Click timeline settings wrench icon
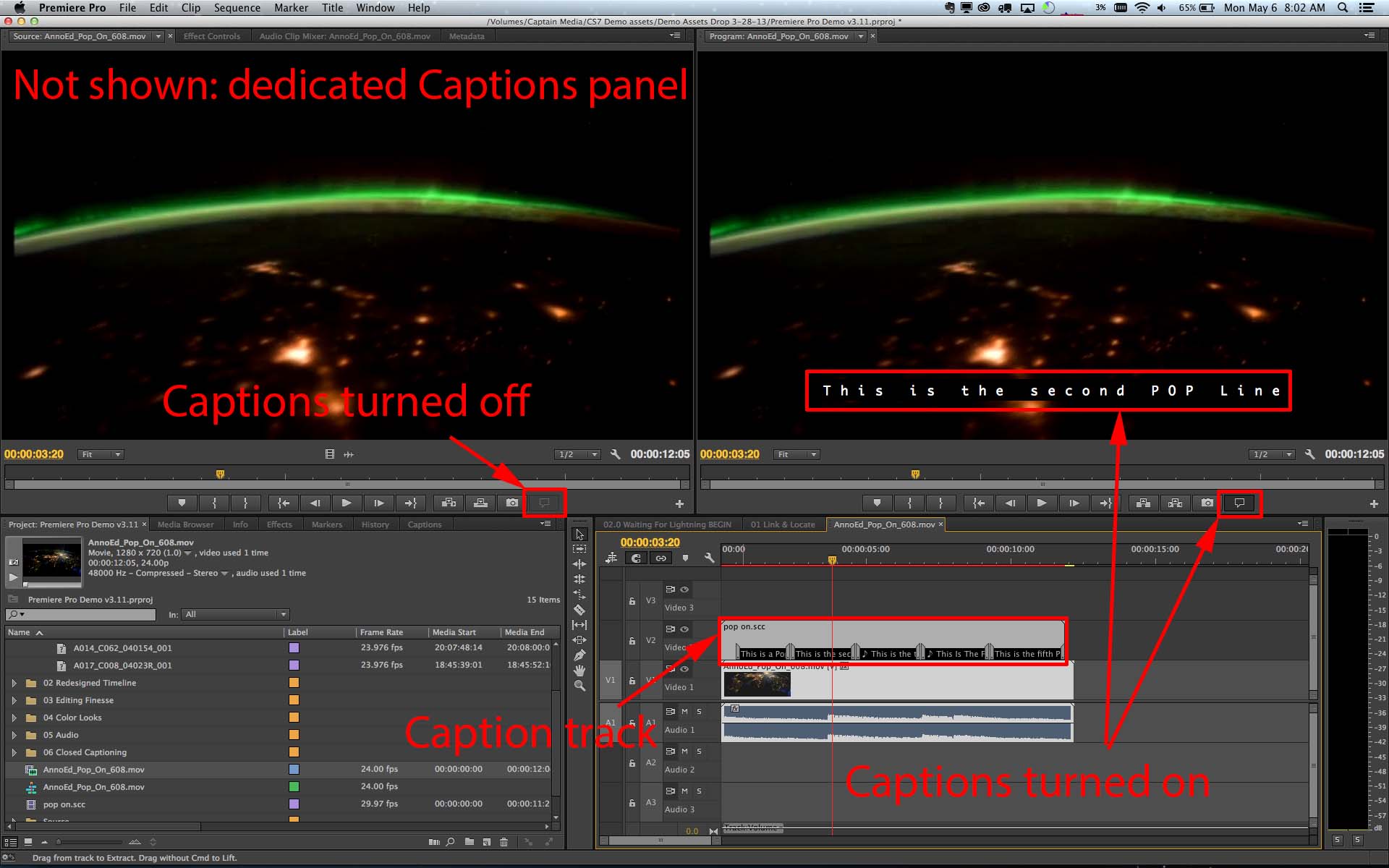 pyautogui.click(x=709, y=558)
